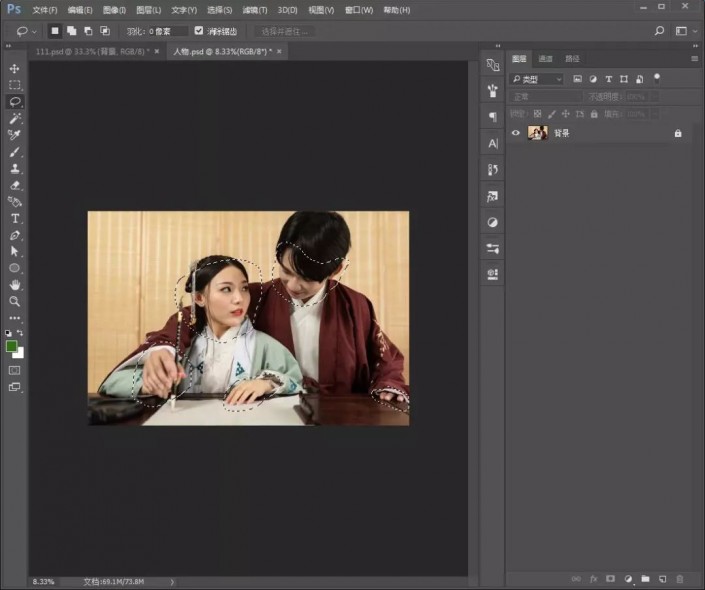Select the Horizontal Type tool
The height and width of the screenshot is (590, 705).
(14, 219)
